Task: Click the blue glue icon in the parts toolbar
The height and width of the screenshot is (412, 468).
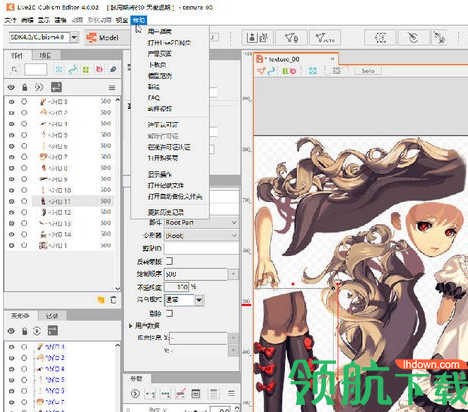Action: tap(113, 69)
